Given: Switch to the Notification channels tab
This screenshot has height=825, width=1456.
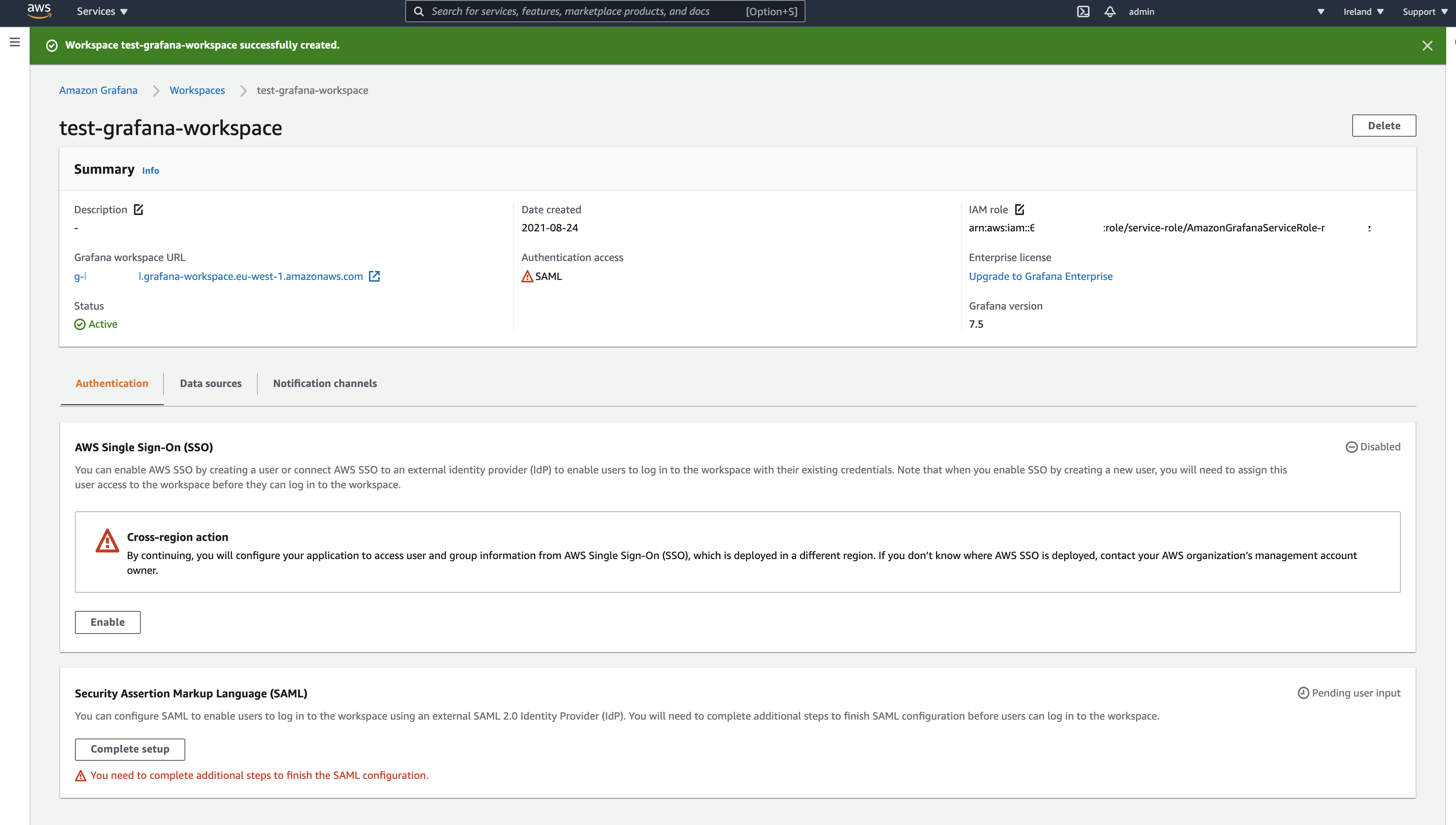Looking at the screenshot, I should point(325,384).
